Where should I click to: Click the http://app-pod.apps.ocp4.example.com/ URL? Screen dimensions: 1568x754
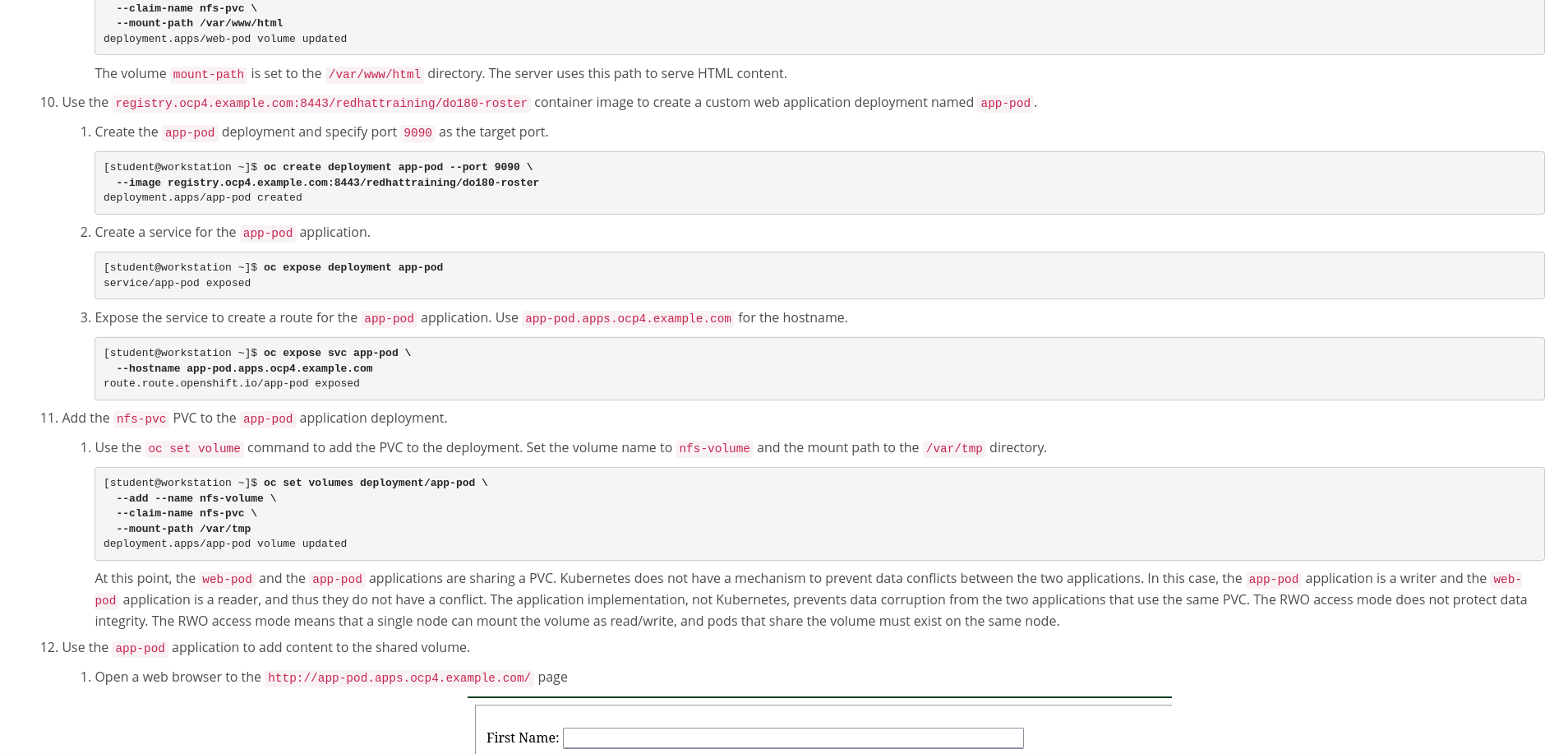click(399, 678)
